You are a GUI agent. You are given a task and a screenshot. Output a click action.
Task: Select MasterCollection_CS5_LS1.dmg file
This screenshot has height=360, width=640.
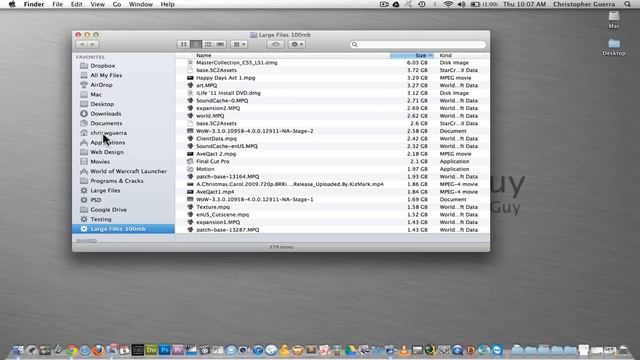pos(332,63)
